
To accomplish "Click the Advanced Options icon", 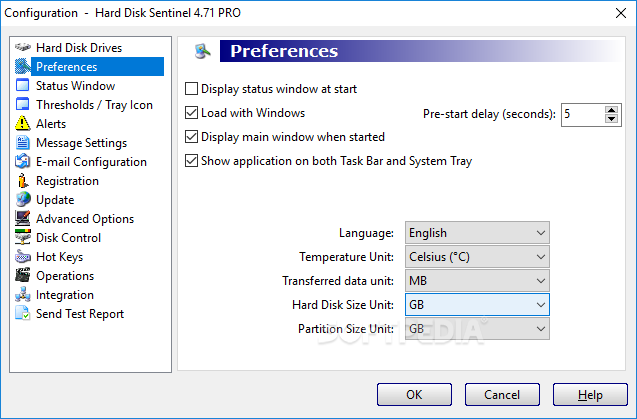I will click(23, 219).
